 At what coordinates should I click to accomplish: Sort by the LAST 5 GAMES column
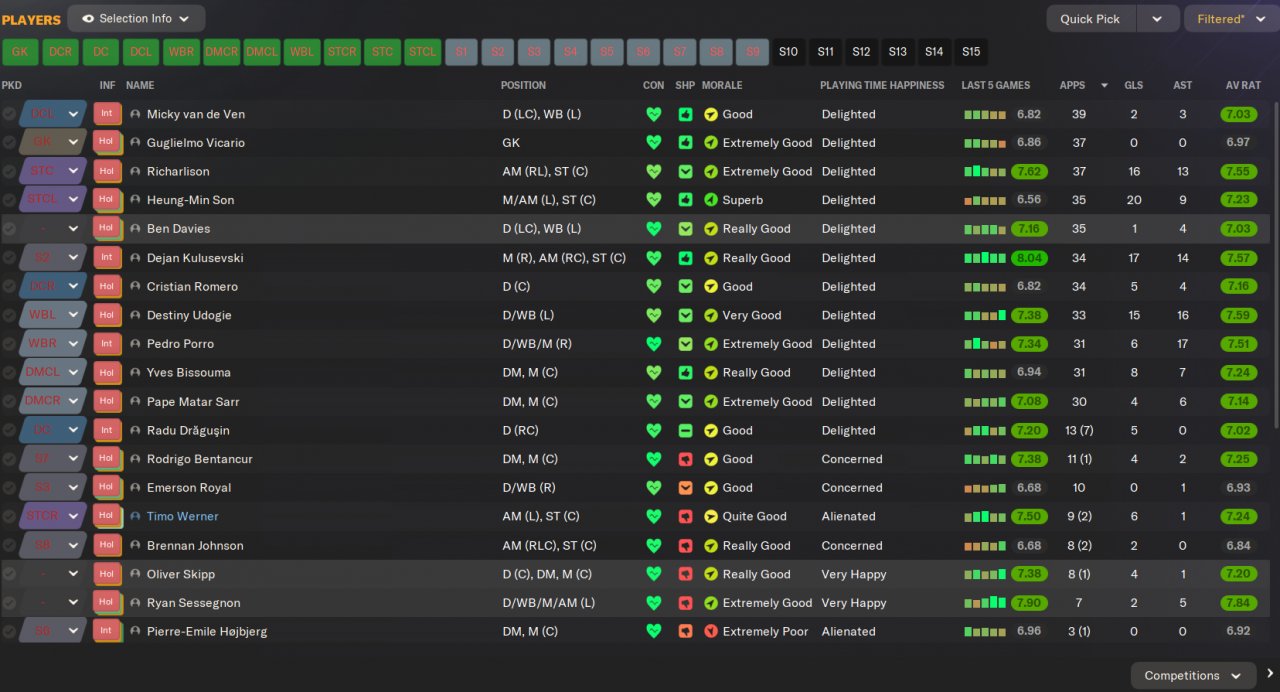point(995,85)
